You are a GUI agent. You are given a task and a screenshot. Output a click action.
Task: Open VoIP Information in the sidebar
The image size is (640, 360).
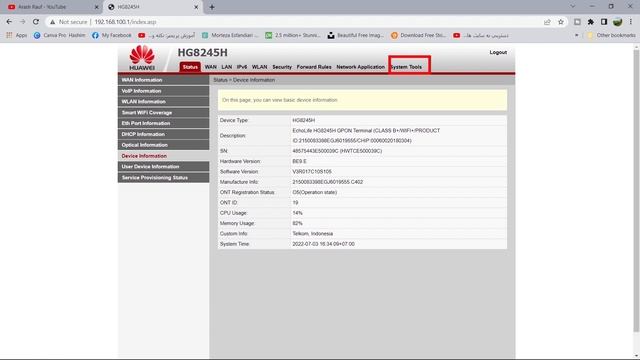pyautogui.click(x=164, y=91)
